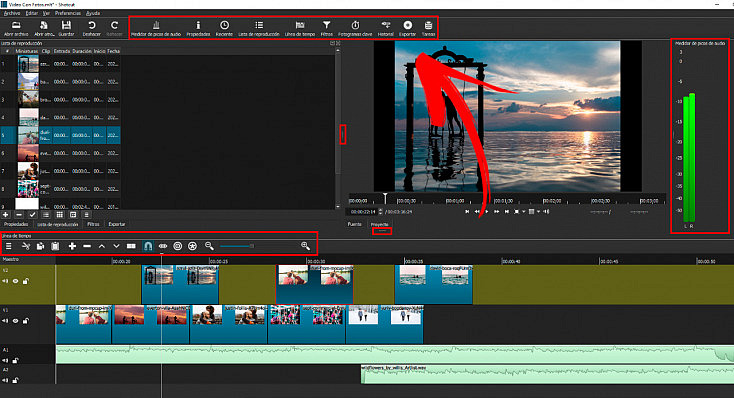Toggle the magnet snap button in the timeline

tap(147, 246)
